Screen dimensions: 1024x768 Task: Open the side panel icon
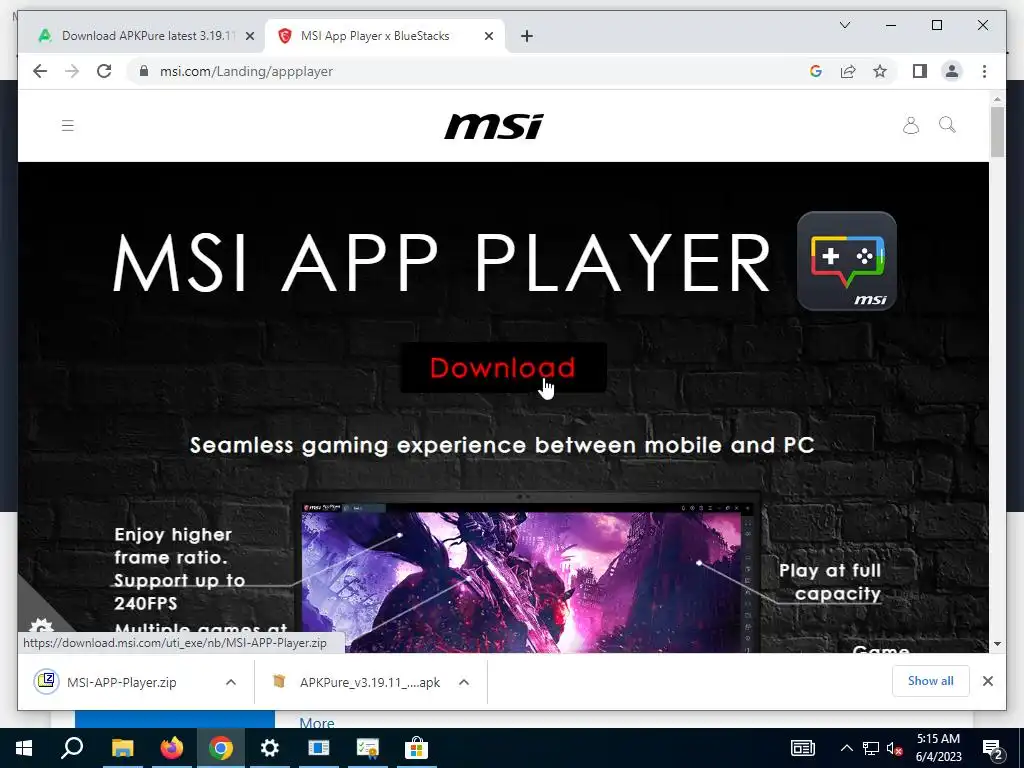(x=920, y=71)
